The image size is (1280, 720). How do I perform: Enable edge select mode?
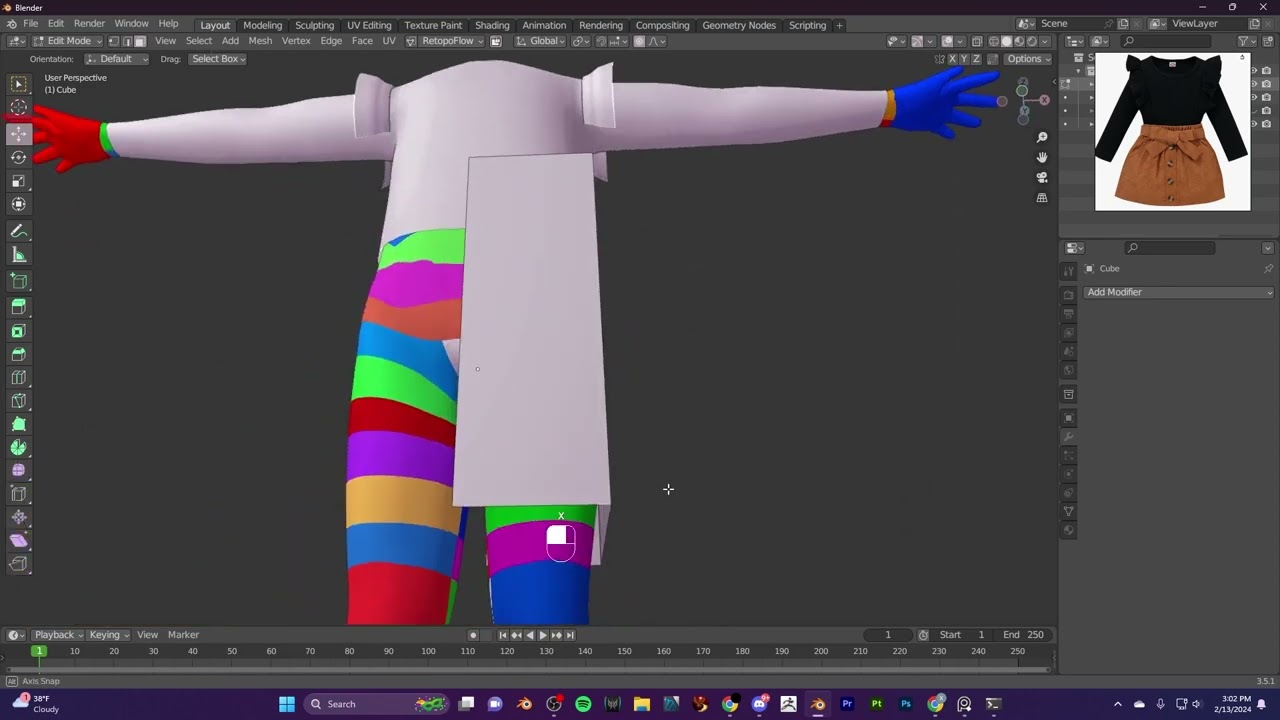126,41
